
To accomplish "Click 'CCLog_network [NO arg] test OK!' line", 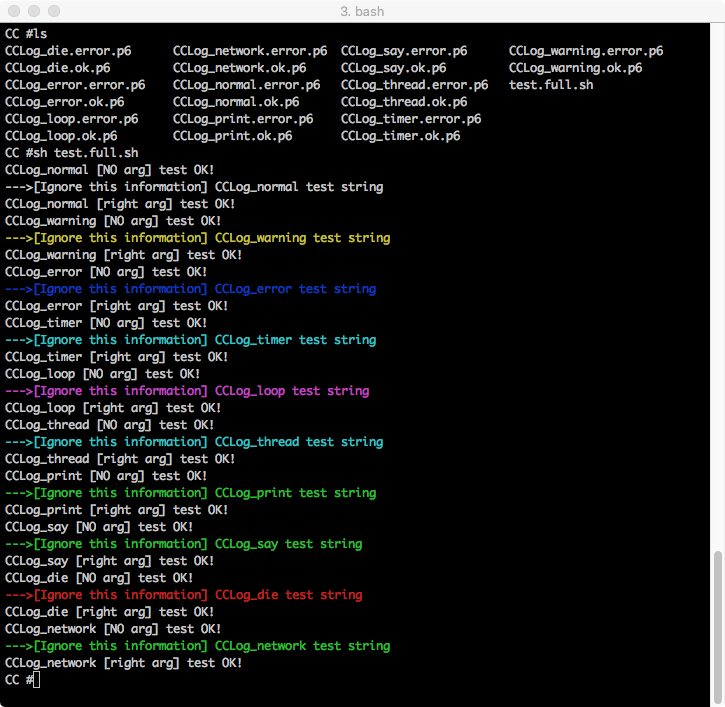I will 113,629.
